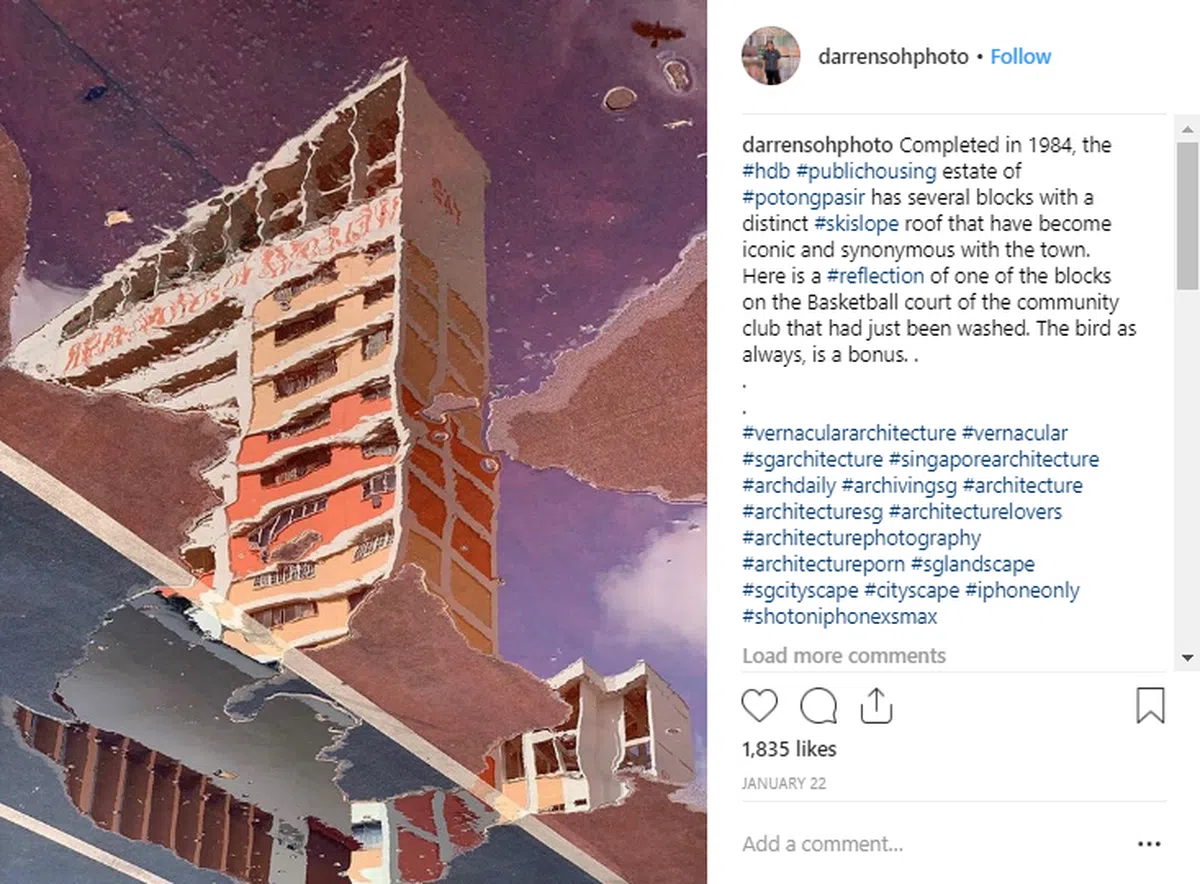Open darrensohphoto's profile picture

pyautogui.click(x=771, y=56)
